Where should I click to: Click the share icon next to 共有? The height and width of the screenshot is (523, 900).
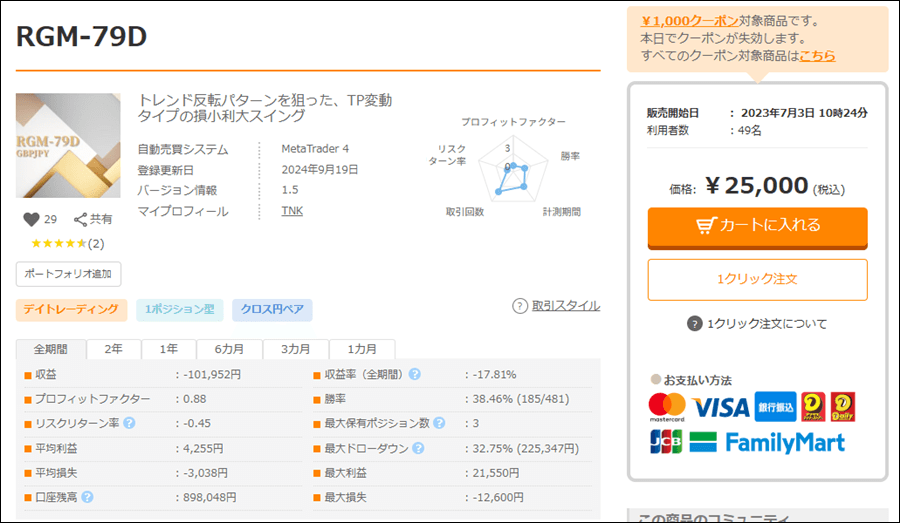(80, 219)
